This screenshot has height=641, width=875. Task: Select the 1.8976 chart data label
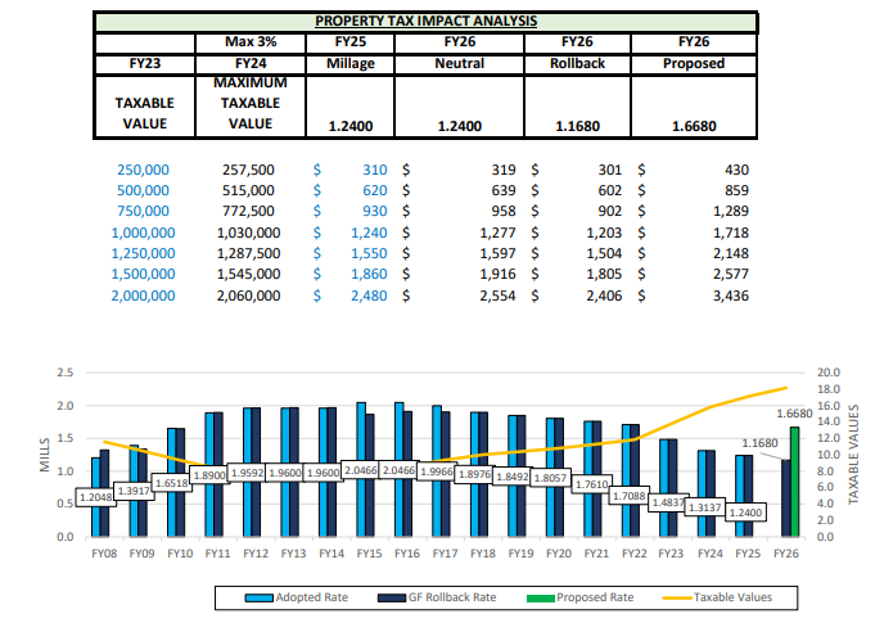pyautogui.click(x=474, y=474)
